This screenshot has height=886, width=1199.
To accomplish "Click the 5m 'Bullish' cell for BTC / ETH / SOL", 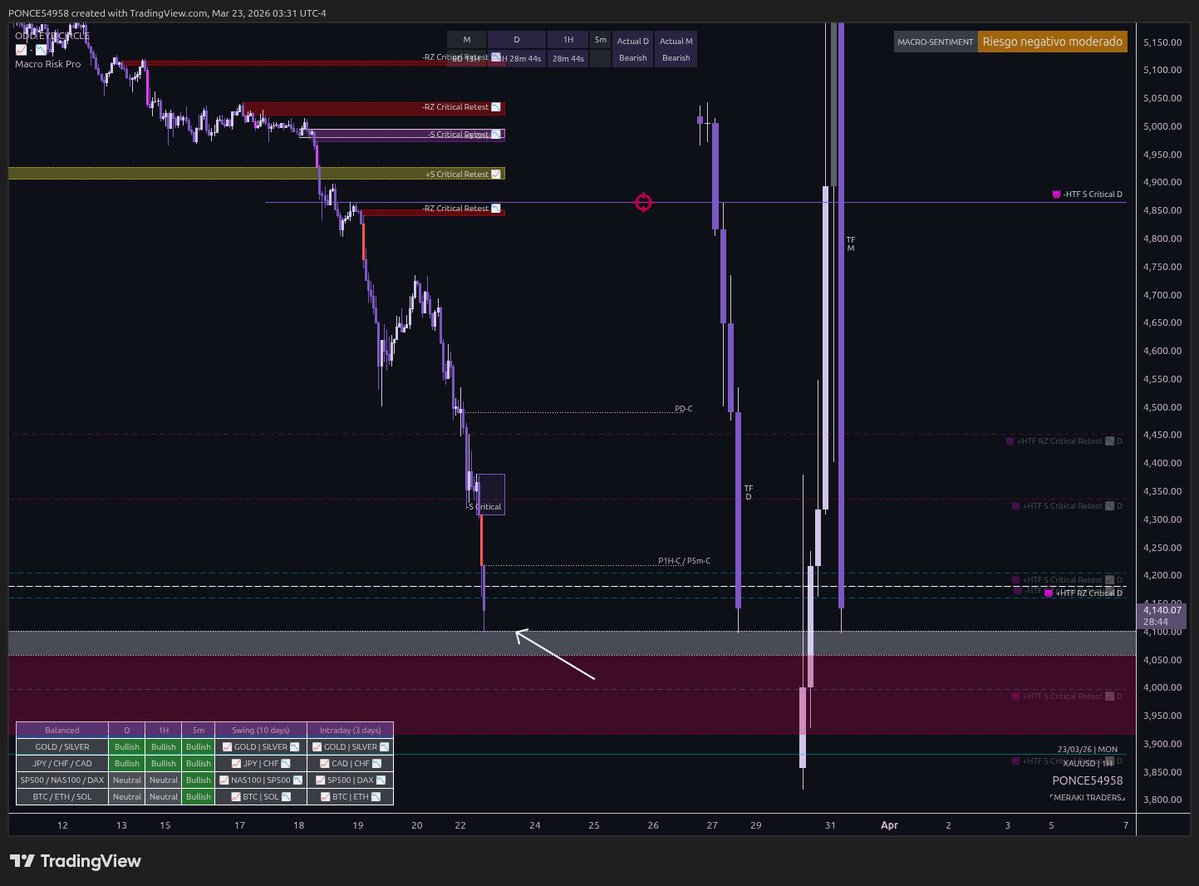I will coord(198,797).
